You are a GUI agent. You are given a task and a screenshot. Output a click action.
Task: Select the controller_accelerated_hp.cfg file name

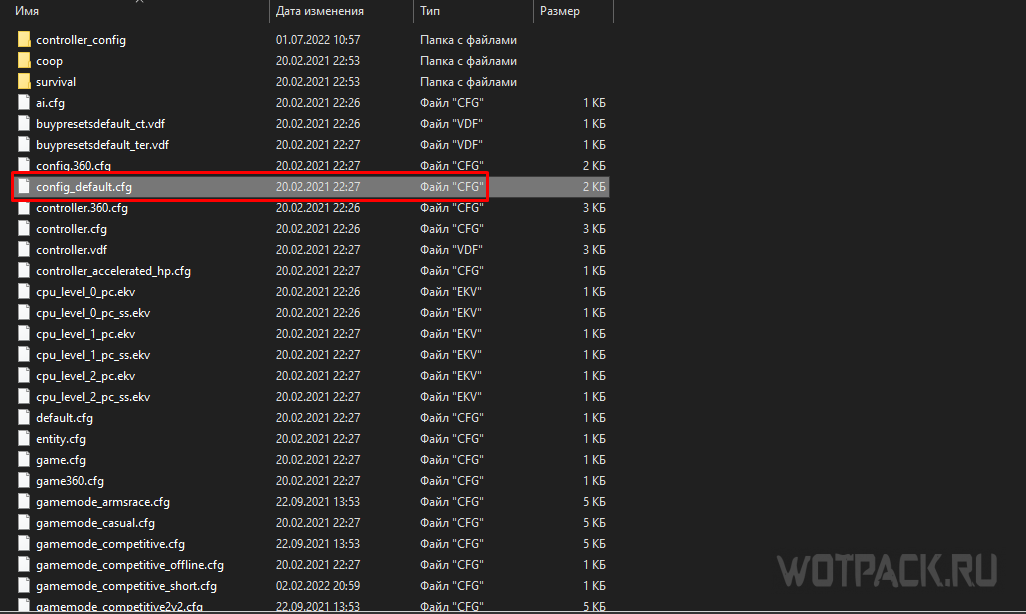point(113,271)
